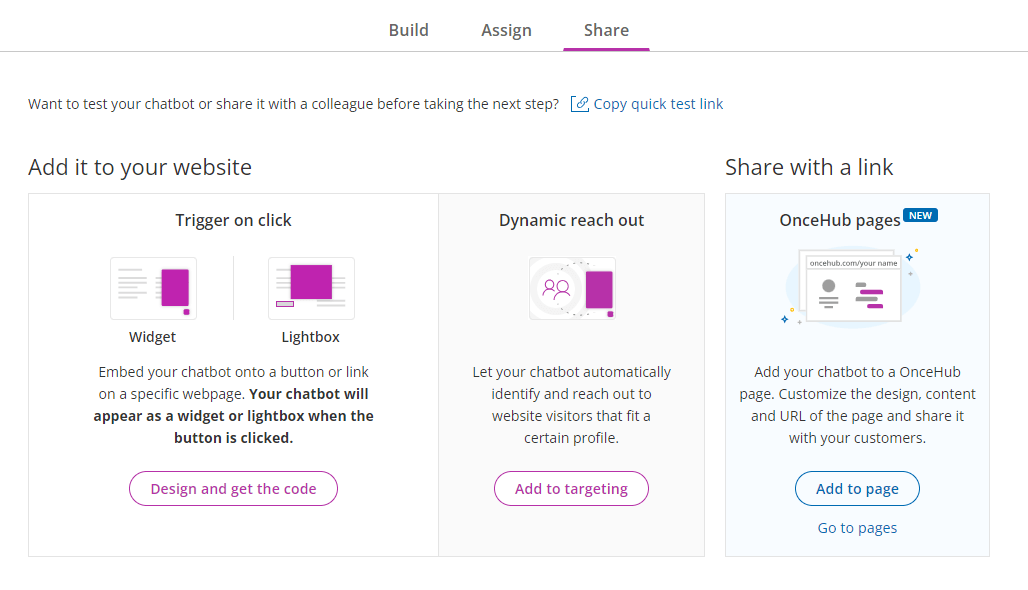Click the OnceHub pages illustration

click(853, 286)
